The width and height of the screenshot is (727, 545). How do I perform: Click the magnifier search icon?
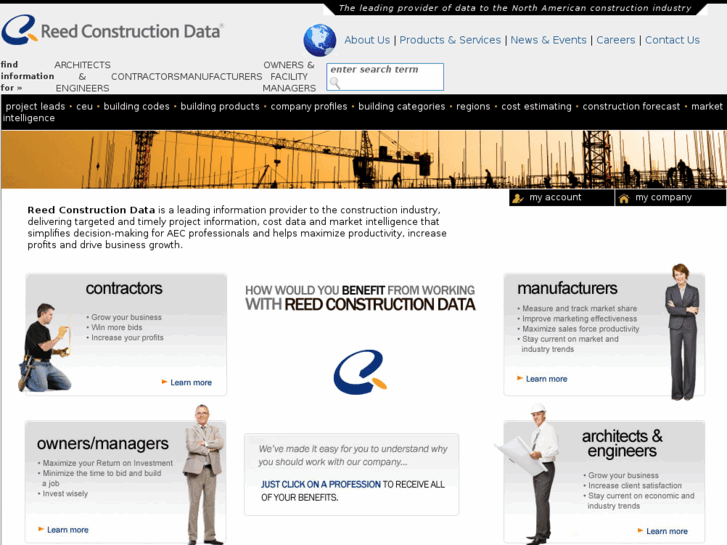335,83
